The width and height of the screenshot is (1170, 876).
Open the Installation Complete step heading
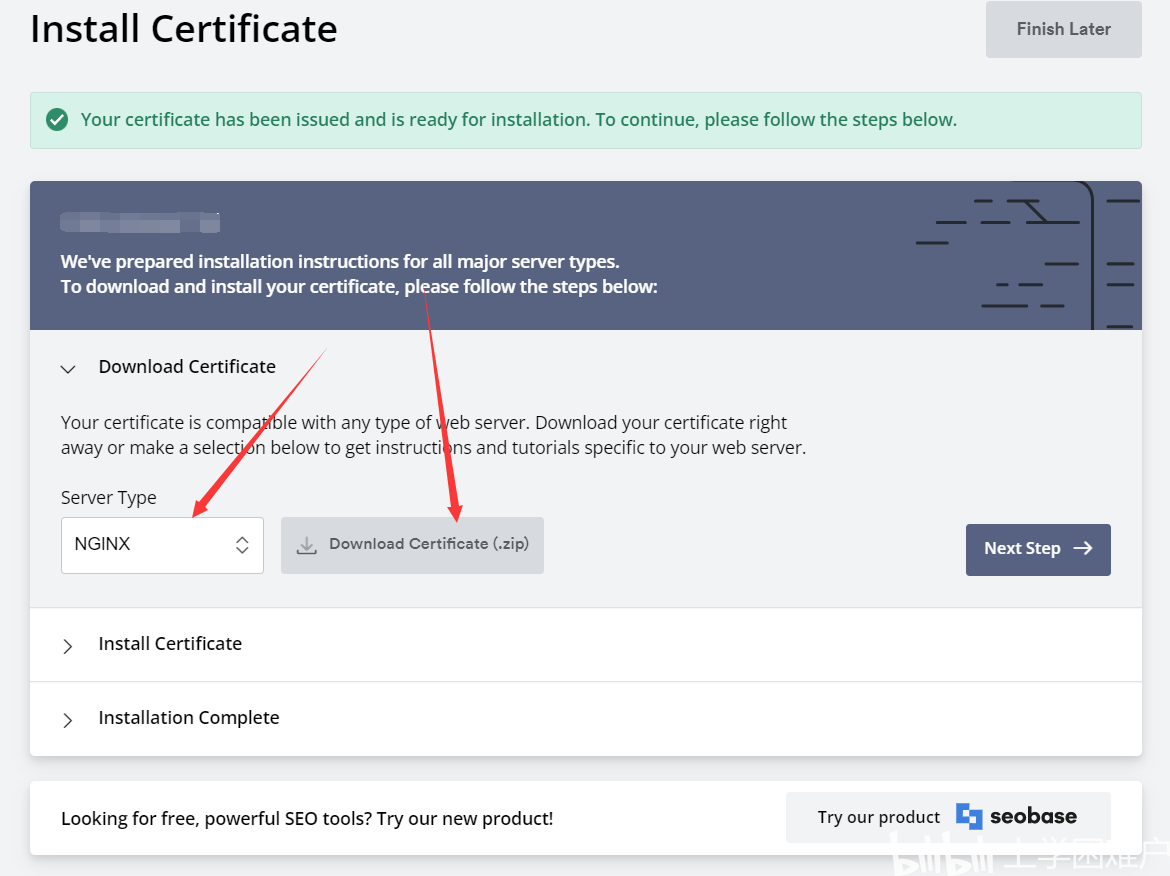[x=189, y=718]
